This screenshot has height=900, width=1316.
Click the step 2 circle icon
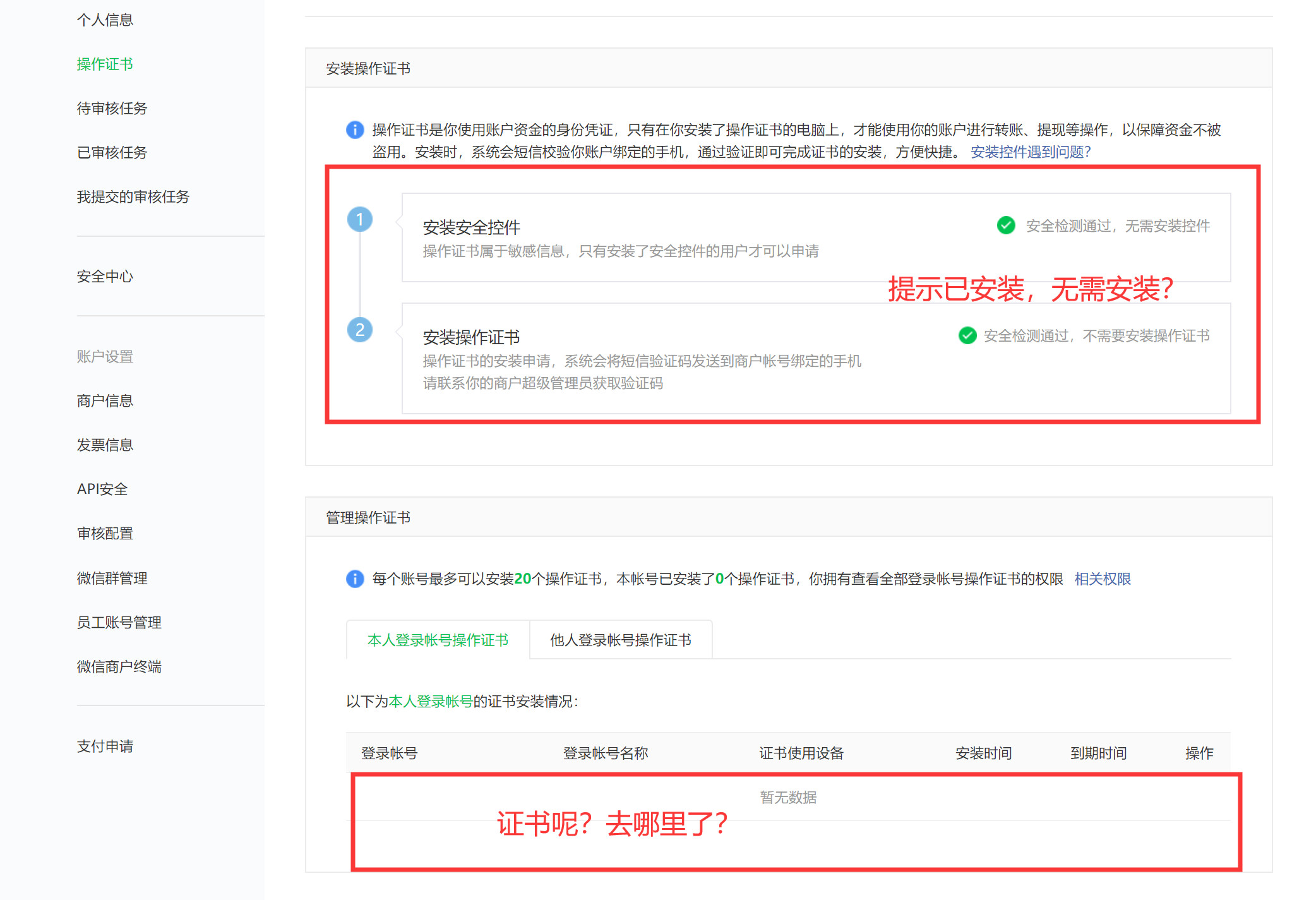tap(360, 330)
